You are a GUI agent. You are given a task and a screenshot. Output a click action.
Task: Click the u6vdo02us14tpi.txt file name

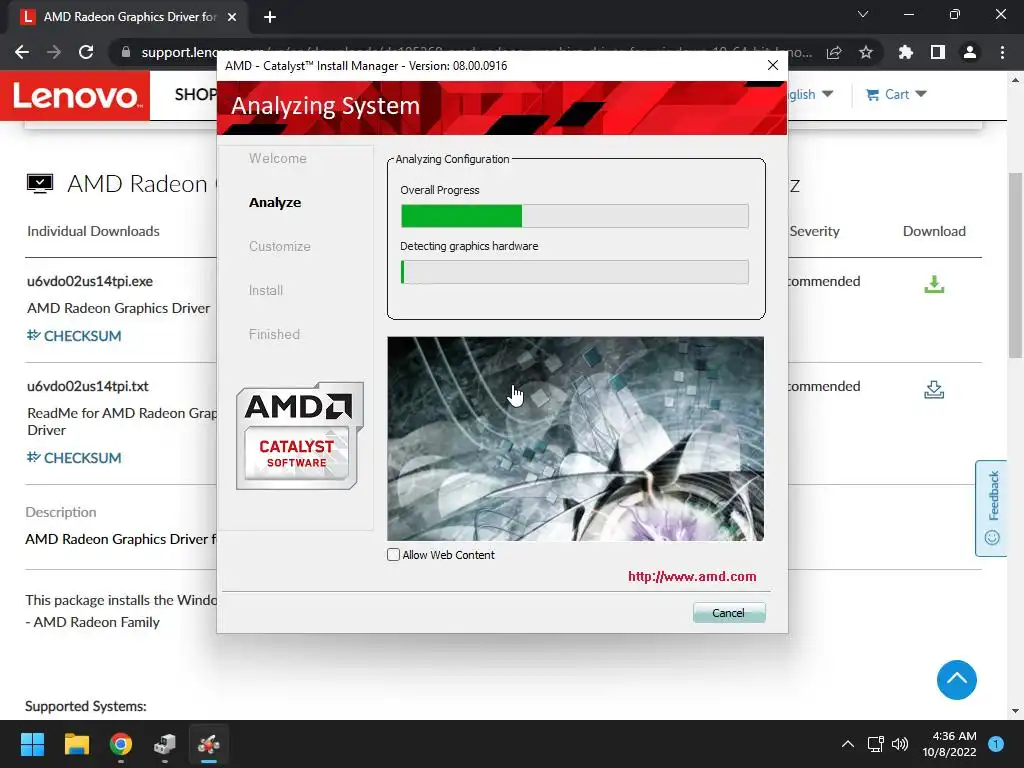[x=88, y=387]
